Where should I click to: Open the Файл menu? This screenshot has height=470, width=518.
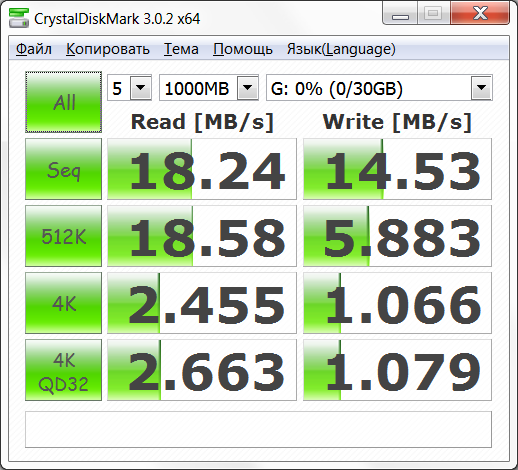34,49
